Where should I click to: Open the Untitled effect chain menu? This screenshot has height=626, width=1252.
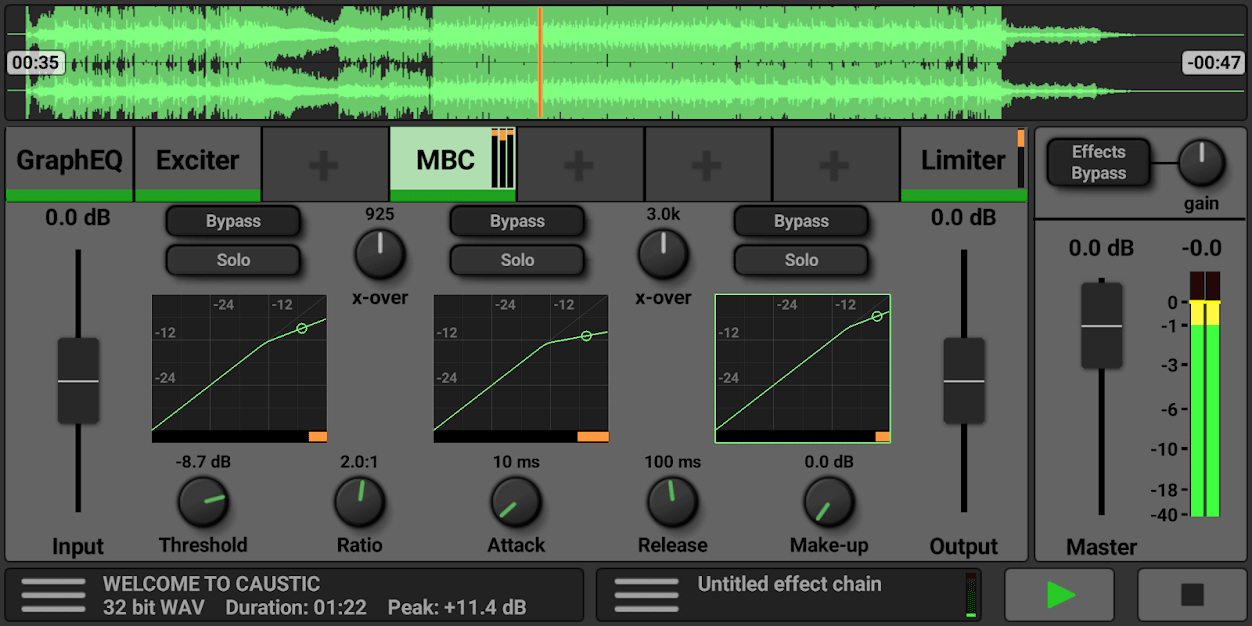click(645, 594)
